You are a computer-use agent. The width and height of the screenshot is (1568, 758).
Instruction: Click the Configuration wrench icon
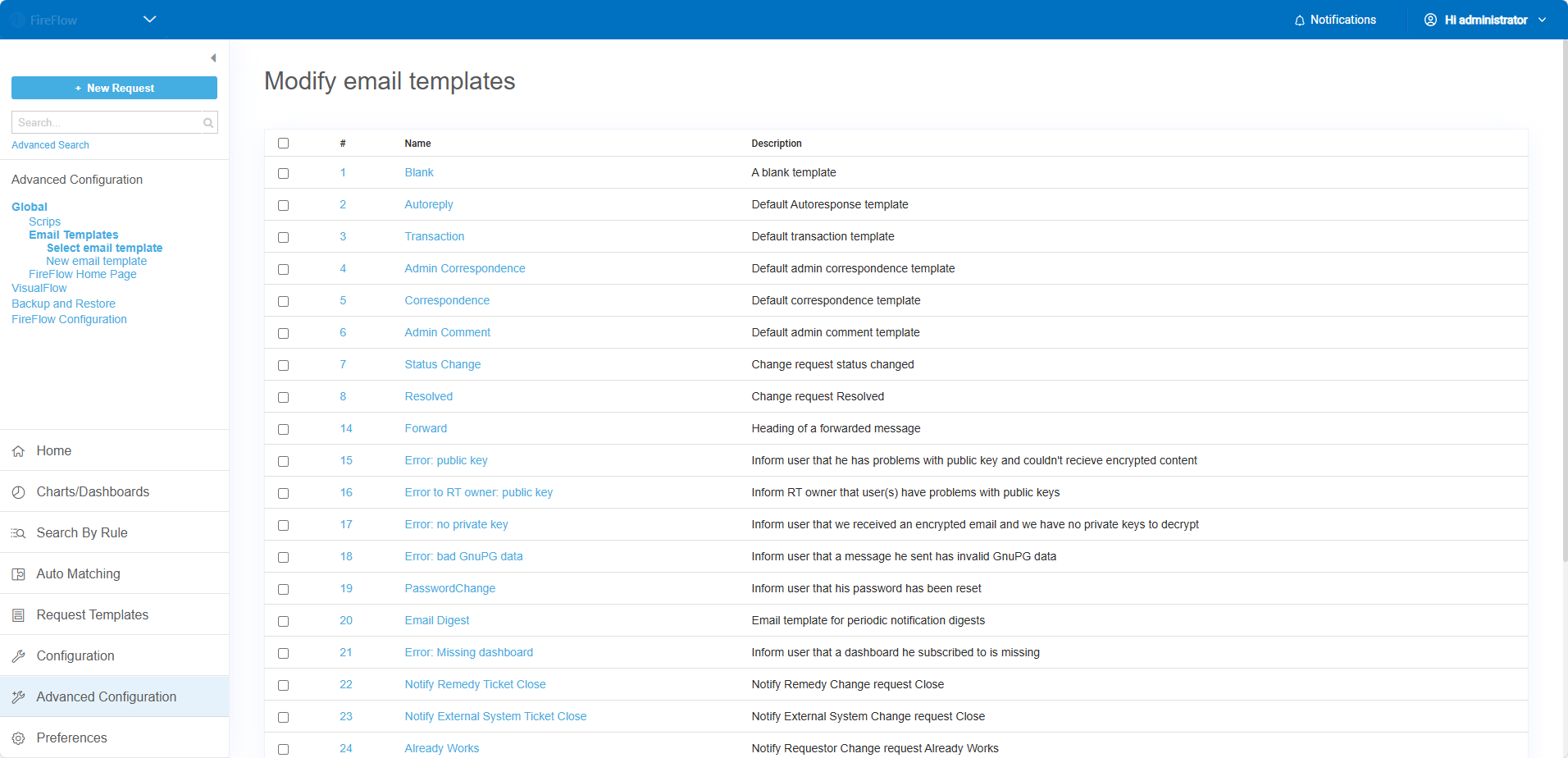tap(18, 656)
